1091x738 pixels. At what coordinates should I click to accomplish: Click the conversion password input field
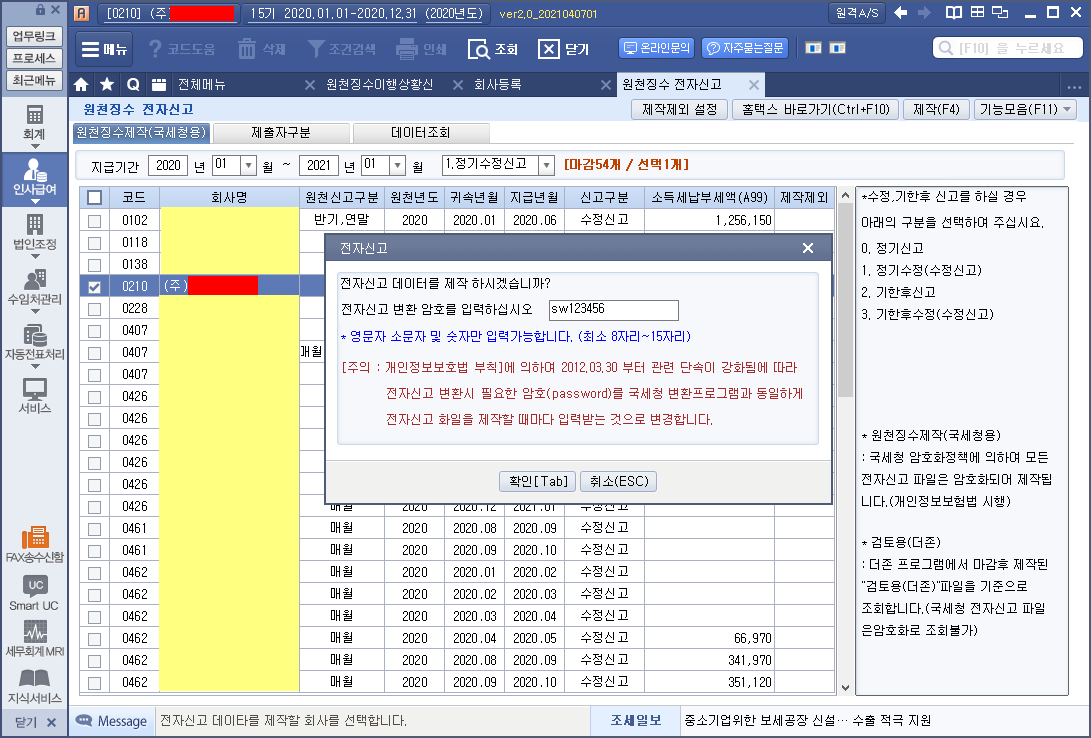coord(613,310)
